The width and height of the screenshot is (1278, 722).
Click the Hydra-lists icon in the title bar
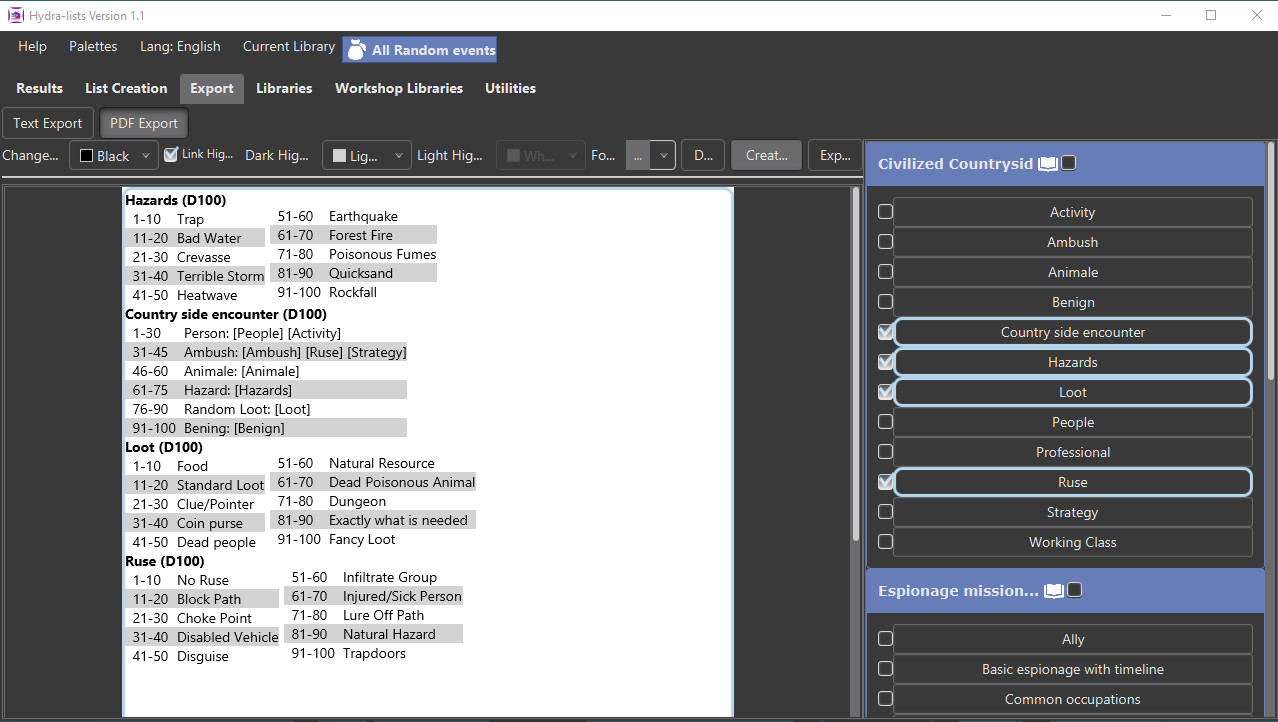pos(14,15)
